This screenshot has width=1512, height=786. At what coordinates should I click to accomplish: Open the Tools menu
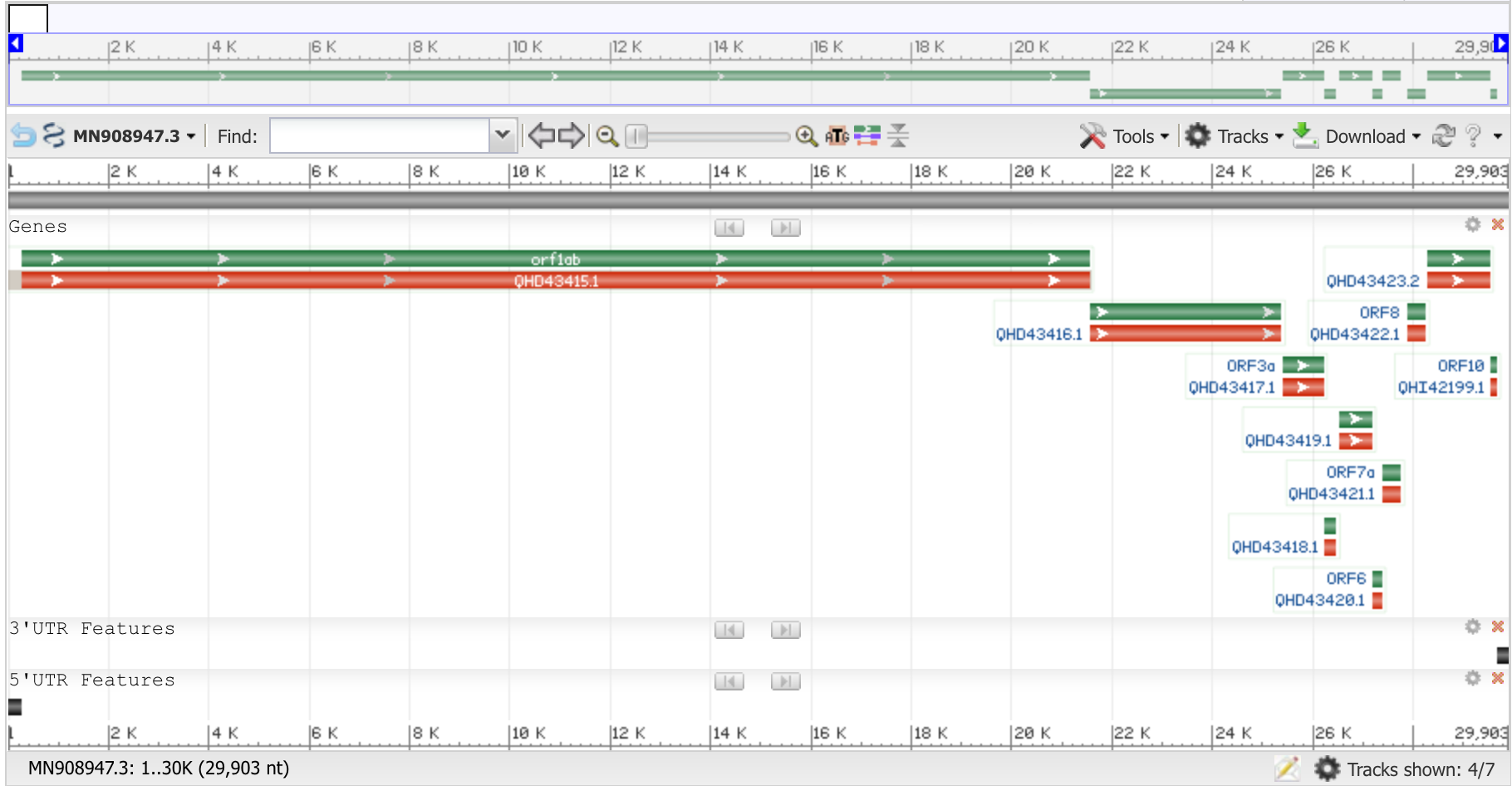1140,136
